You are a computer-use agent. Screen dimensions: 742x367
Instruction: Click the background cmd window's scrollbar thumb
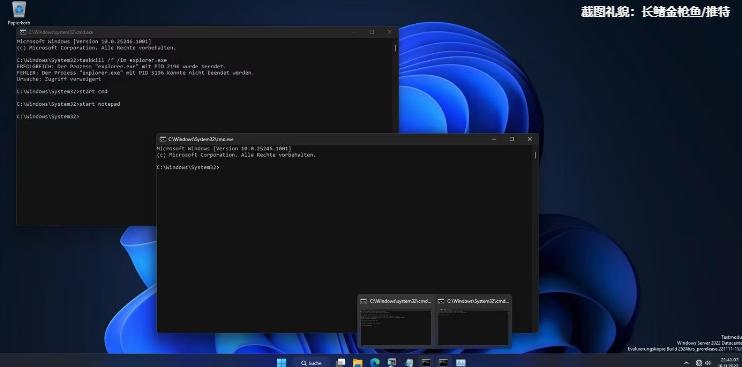click(x=395, y=48)
